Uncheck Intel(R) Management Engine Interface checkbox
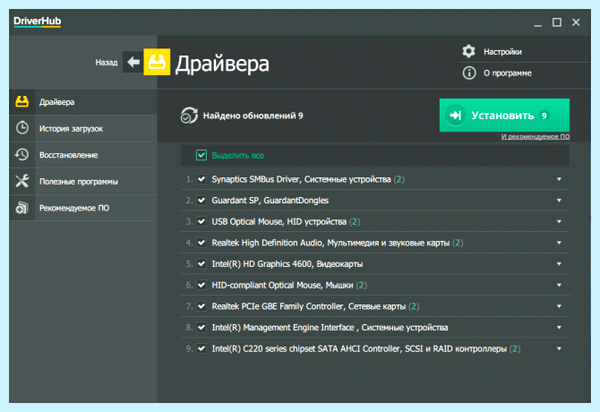Image resolution: width=600 pixels, height=412 pixels. click(x=201, y=327)
